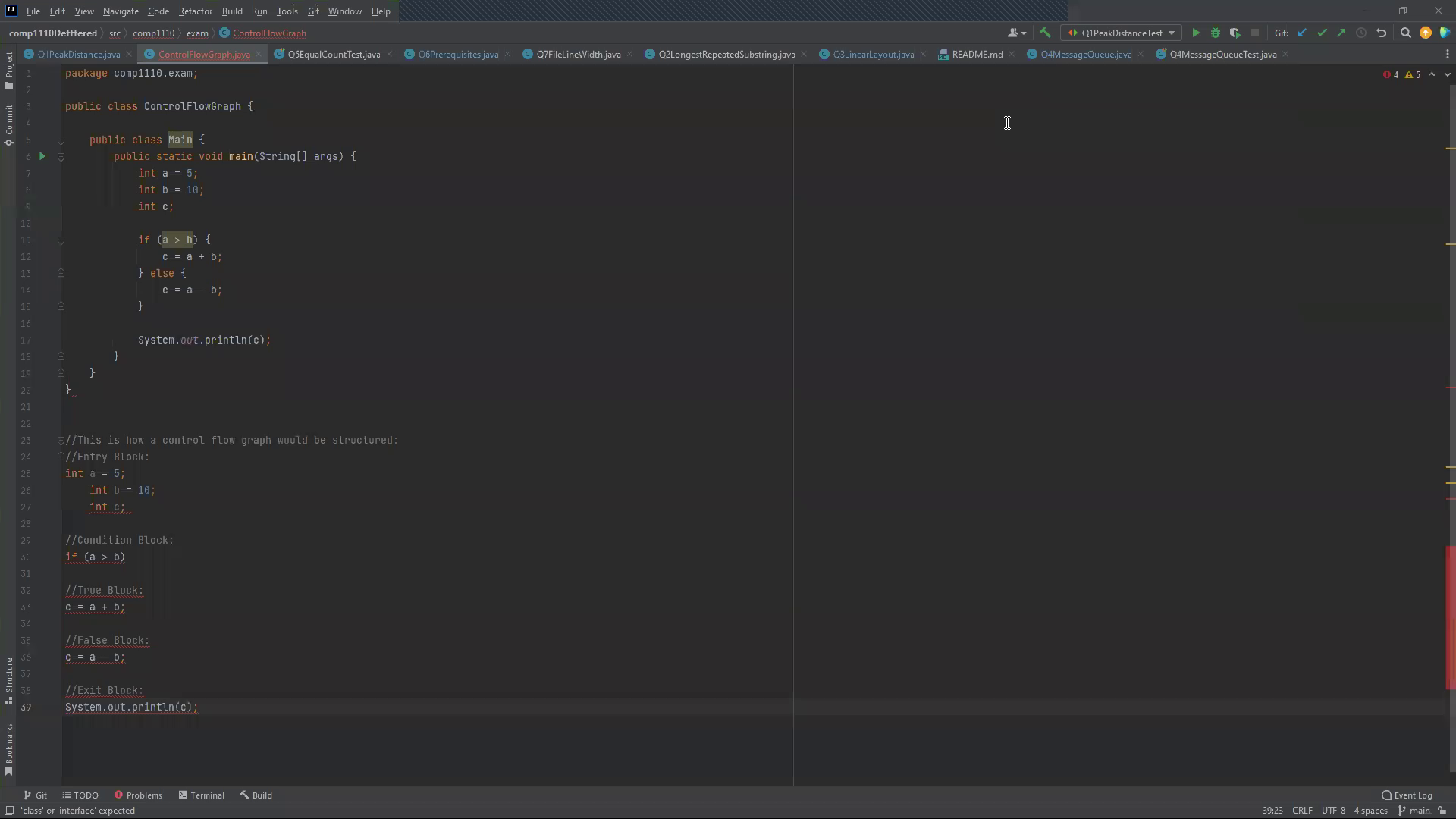Rollback changes with the undo arrow icon
This screenshot has height=819, width=1456.
pos(1382,33)
